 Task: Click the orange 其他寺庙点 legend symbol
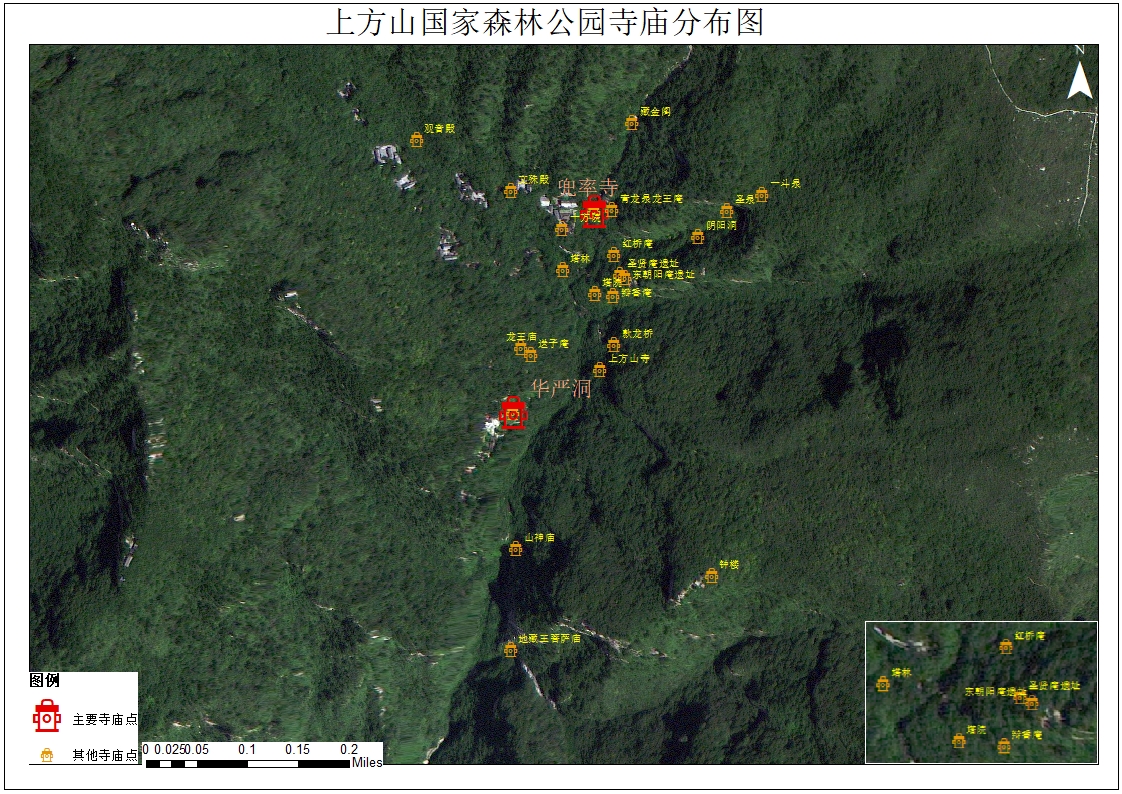46,755
